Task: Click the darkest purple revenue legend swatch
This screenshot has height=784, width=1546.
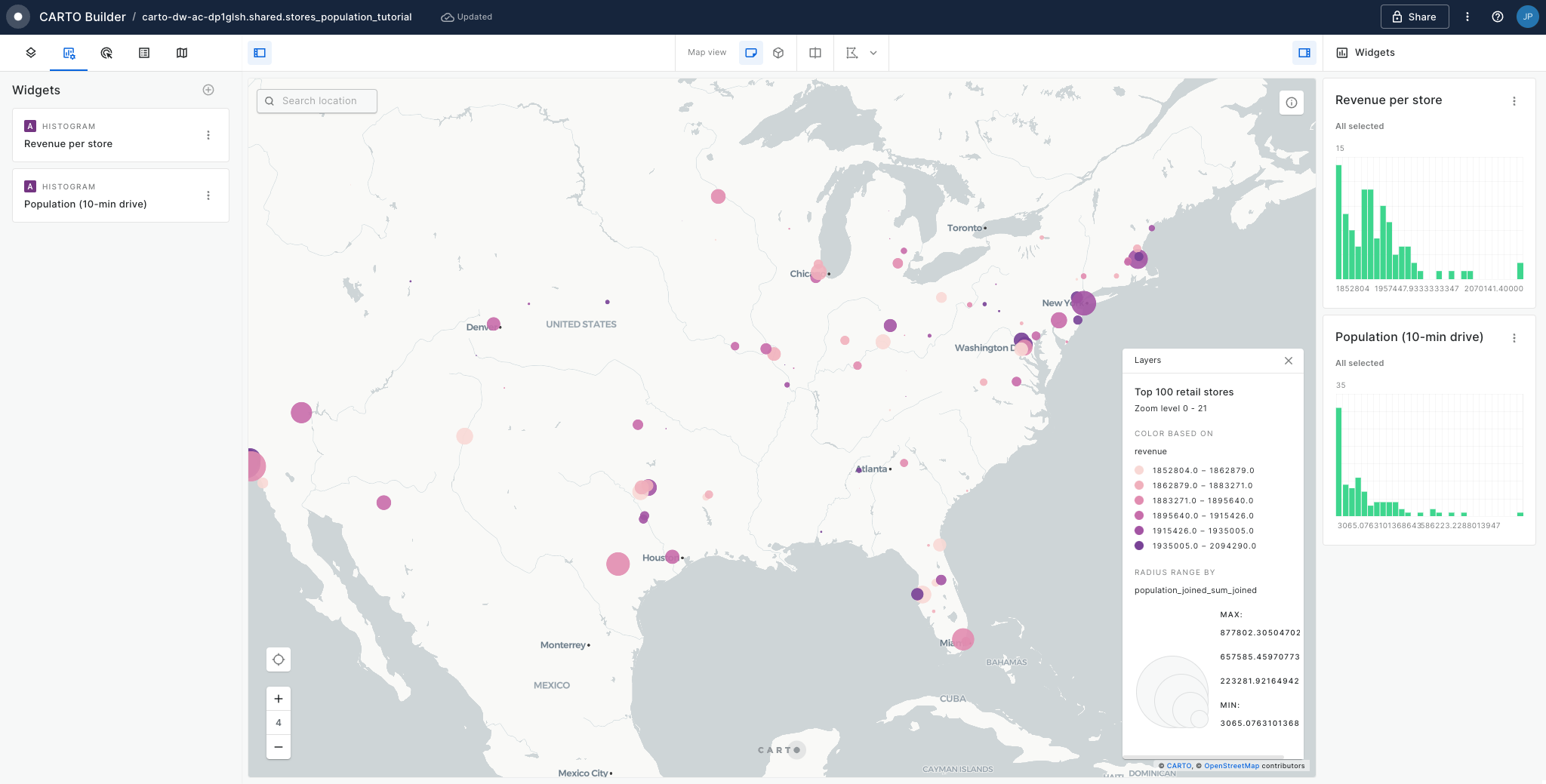Action: pyautogui.click(x=1139, y=546)
